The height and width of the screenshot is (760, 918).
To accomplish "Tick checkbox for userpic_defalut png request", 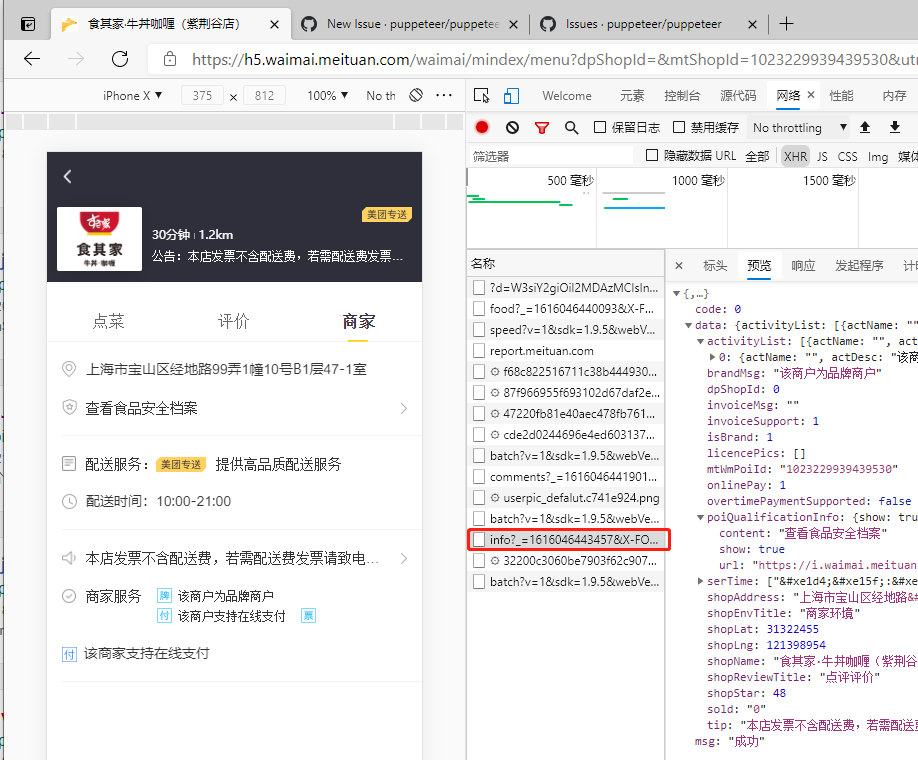I will 479,498.
